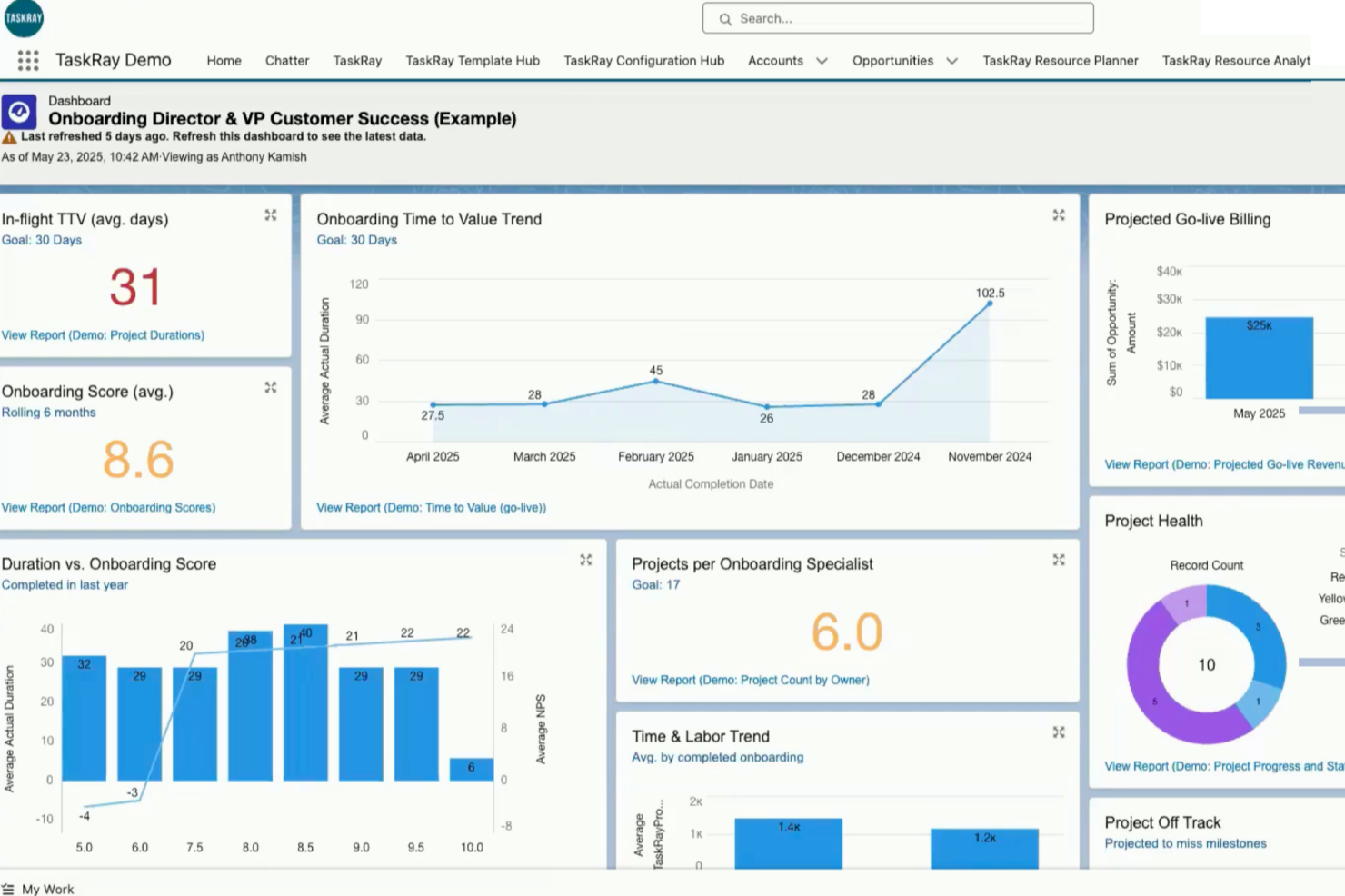Click the Project Health widget title
Image resolution: width=1345 pixels, height=896 pixels.
point(1153,521)
